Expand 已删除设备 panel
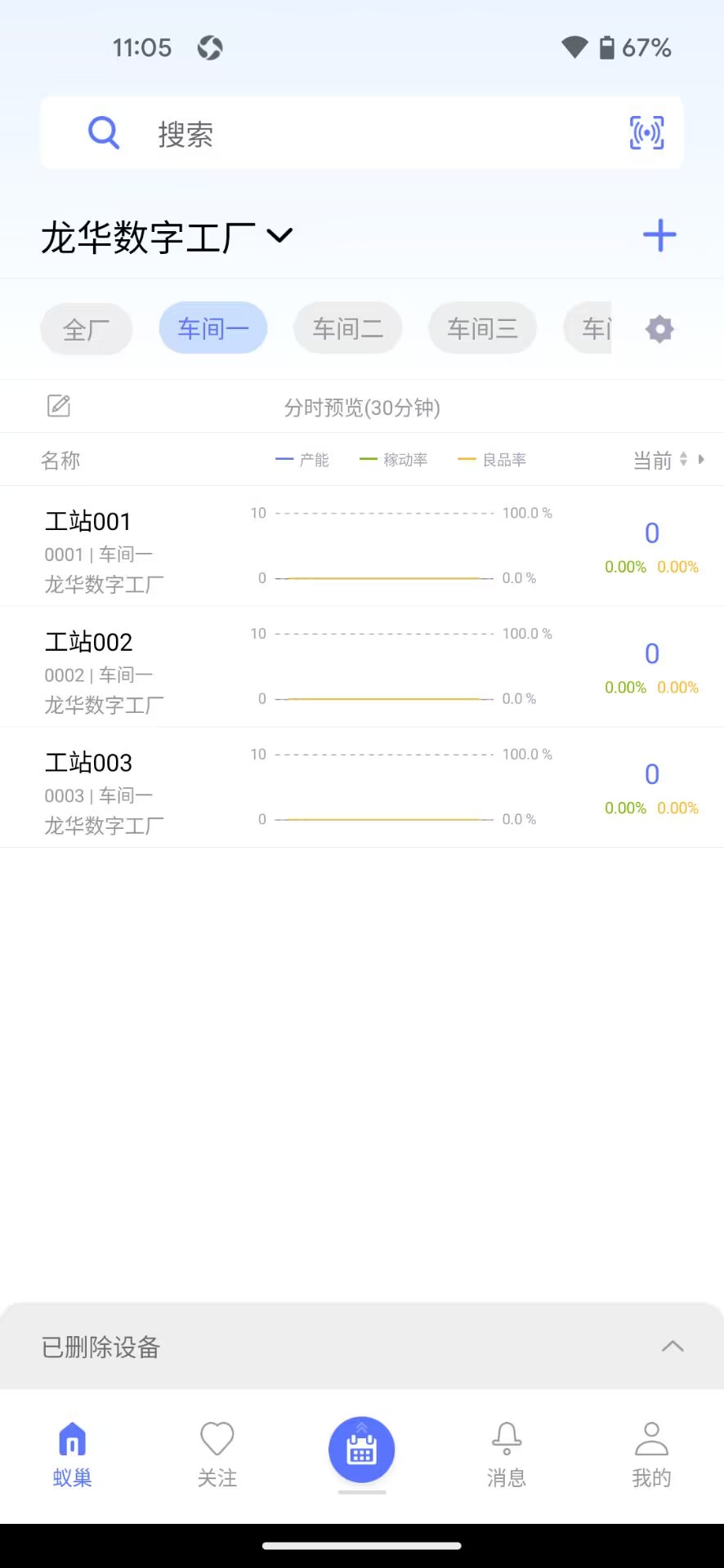The height and width of the screenshot is (1568, 724). 672,1347
